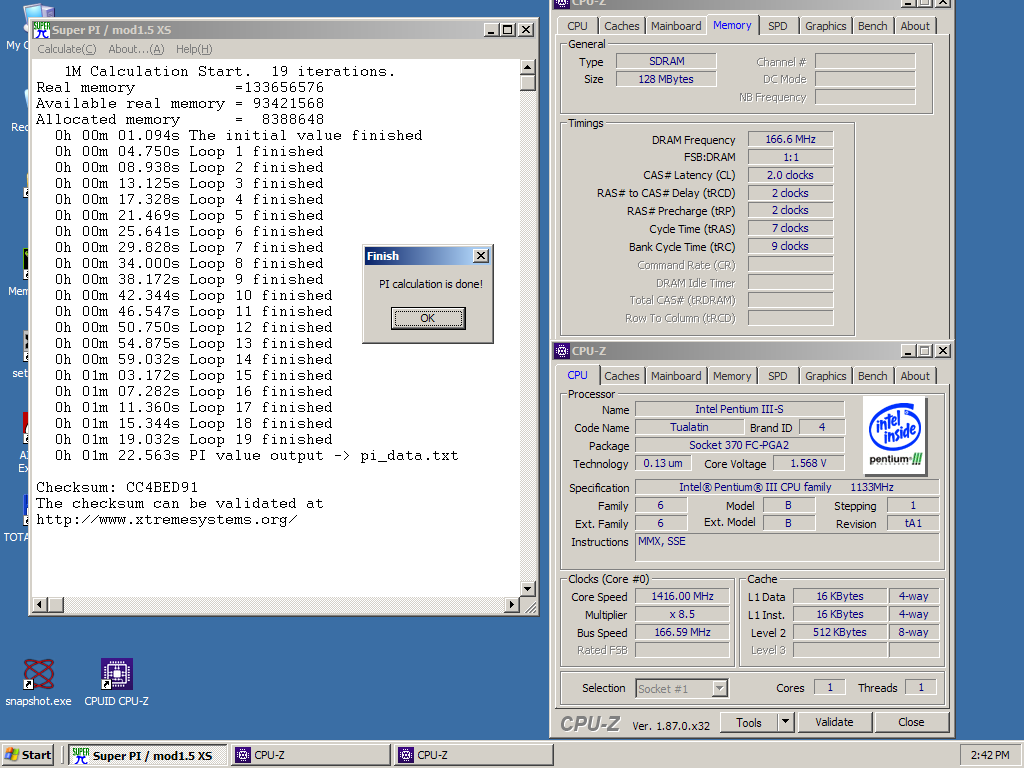Viewport: 1024px width, 768px height.
Task: Click the Close button in CPU-Z
Action: 911,722
